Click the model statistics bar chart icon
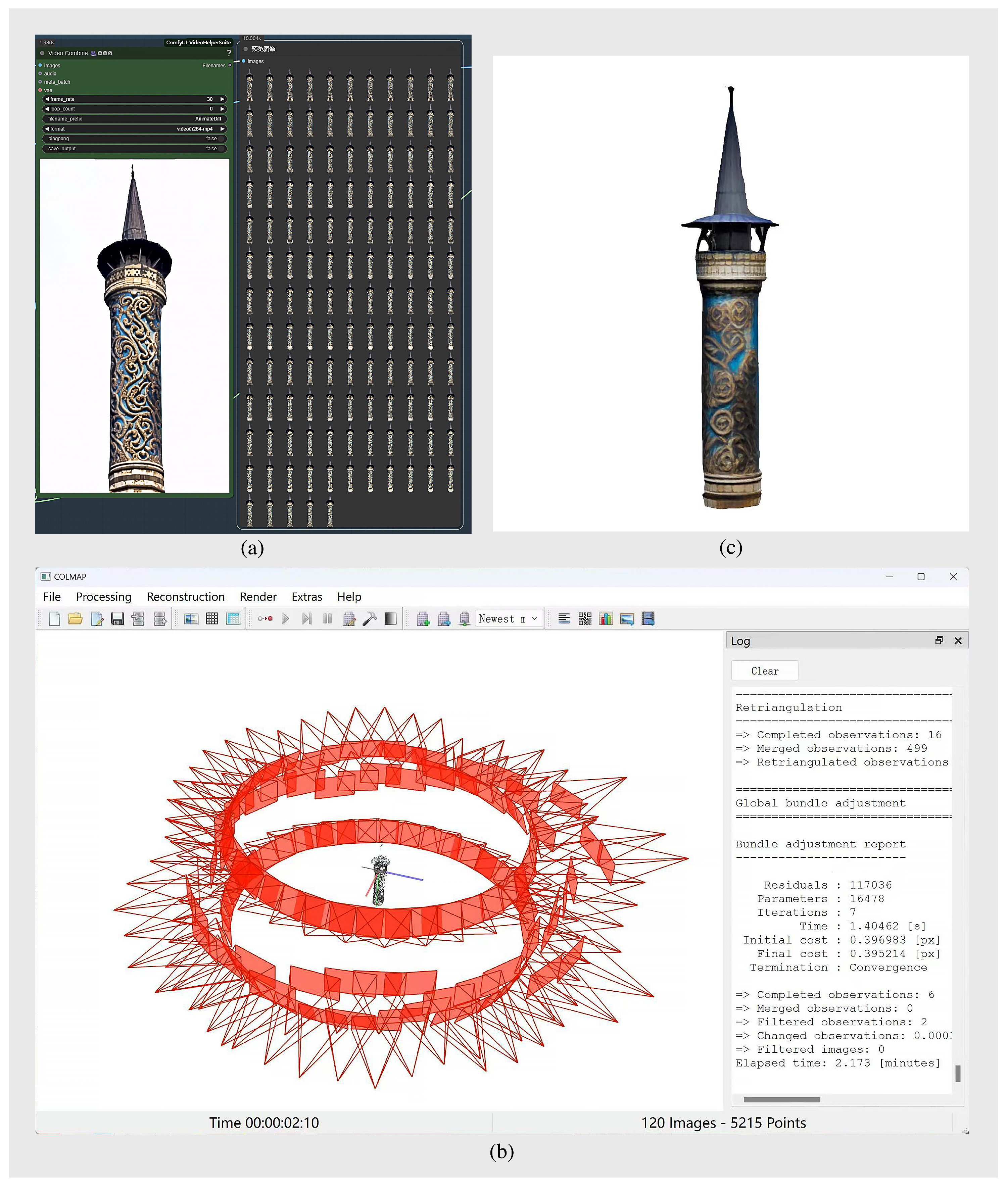The width and height of the screenshot is (1008, 1188). click(606, 618)
